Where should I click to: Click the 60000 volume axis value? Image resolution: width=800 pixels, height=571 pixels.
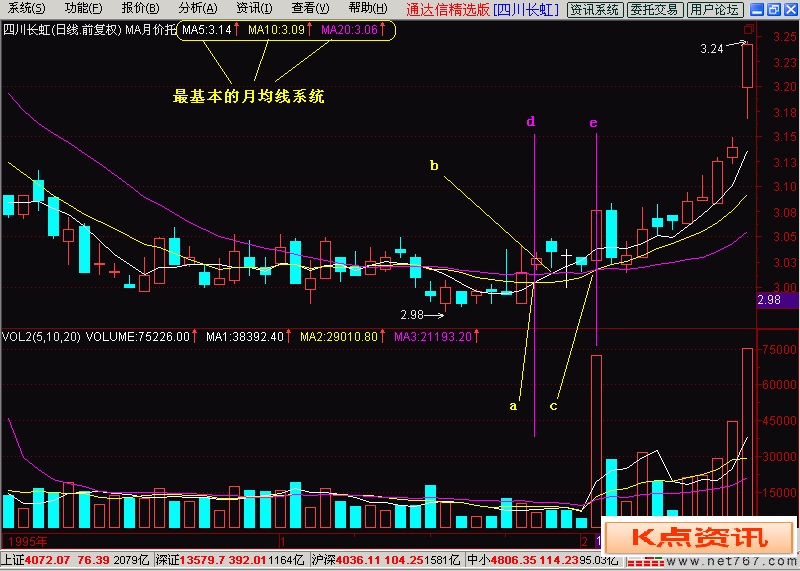pos(779,385)
